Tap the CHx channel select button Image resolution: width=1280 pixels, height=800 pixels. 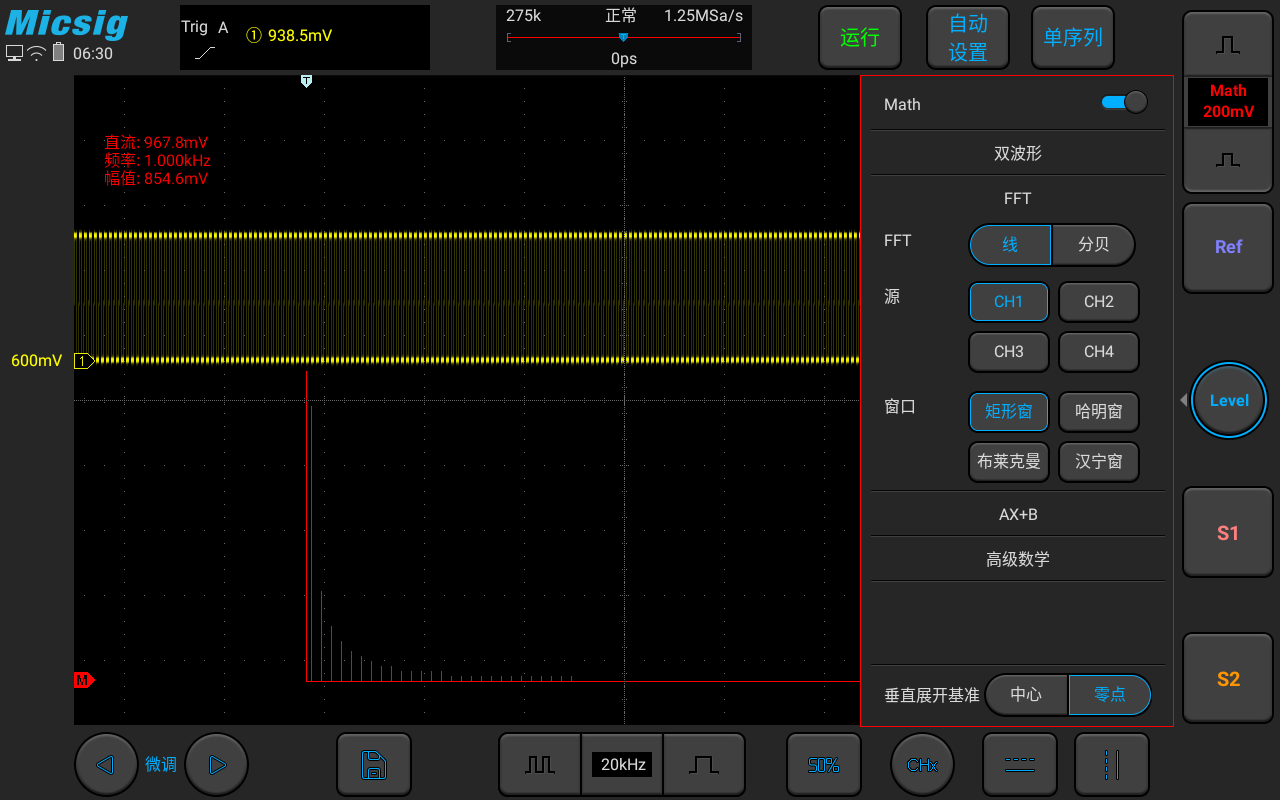point(922,765)
